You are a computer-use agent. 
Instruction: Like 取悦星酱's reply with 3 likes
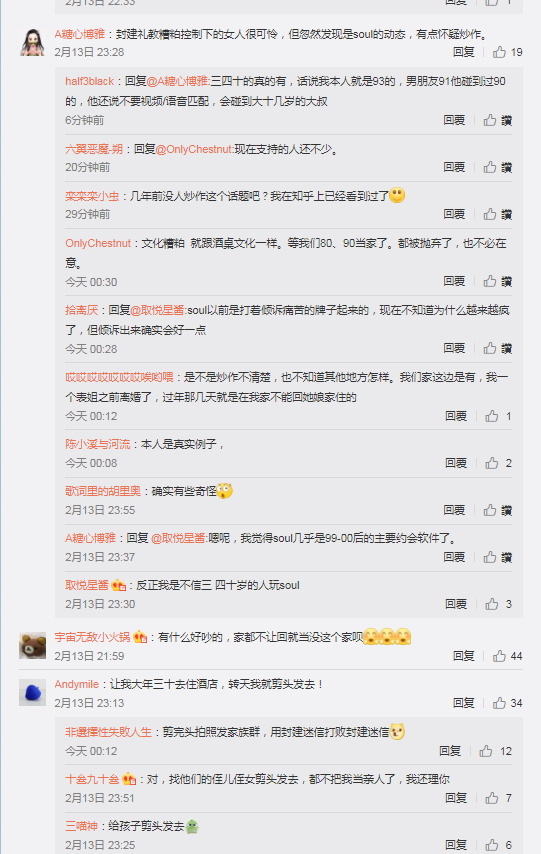(491, 604)
